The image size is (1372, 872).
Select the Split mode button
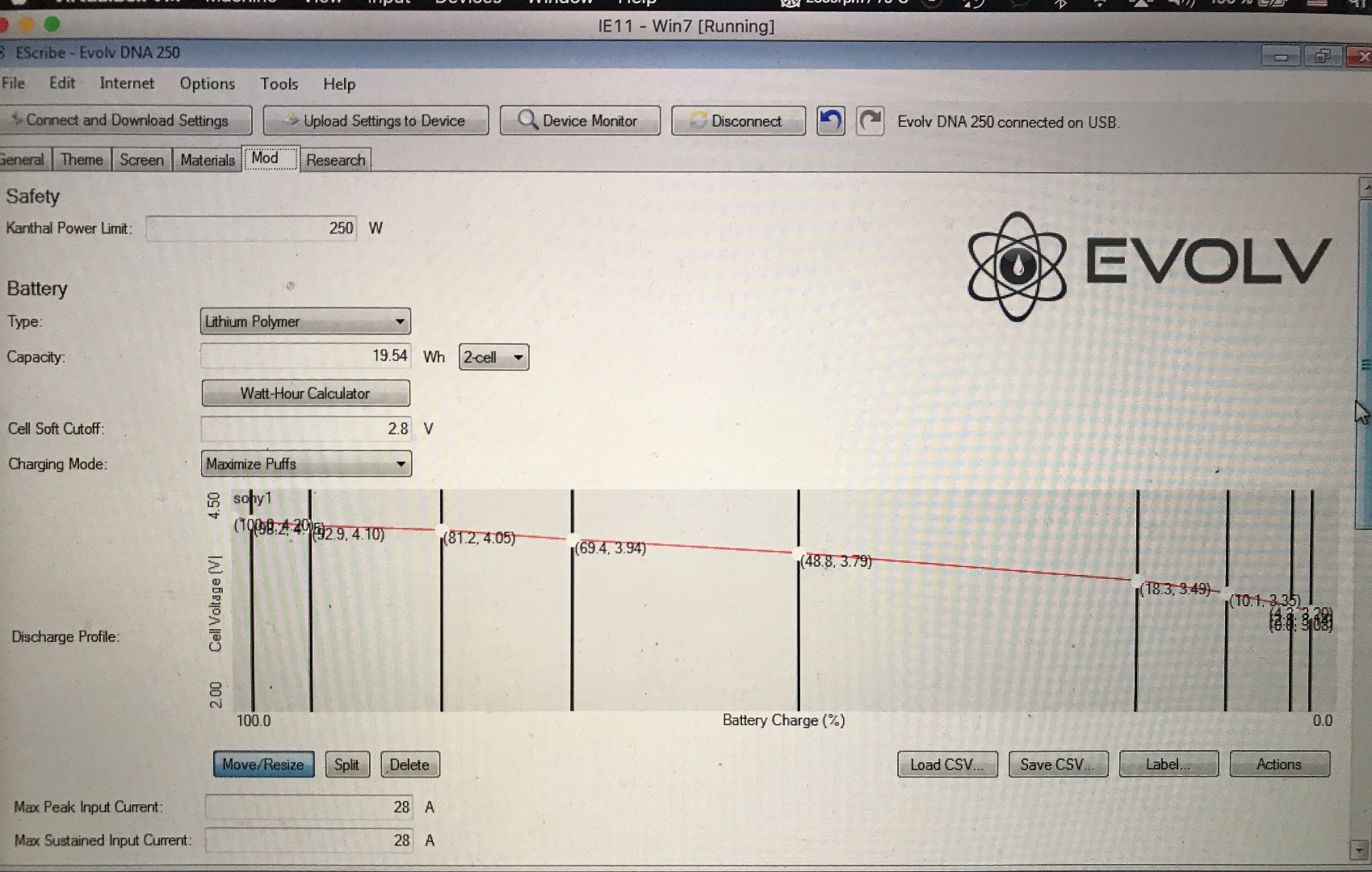tap(346, 765)
